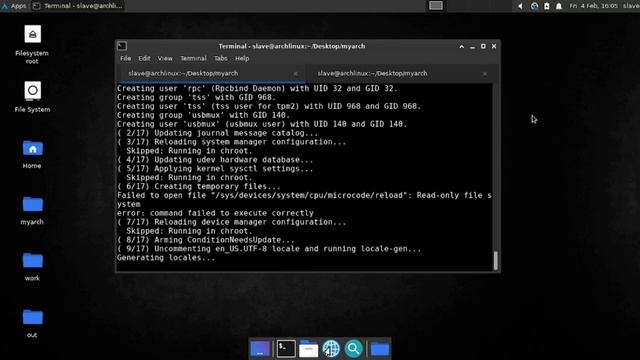Click the 'error: command failed to execute correctly' line
This screenshot has width=640, height=360.
click(215, 213)
